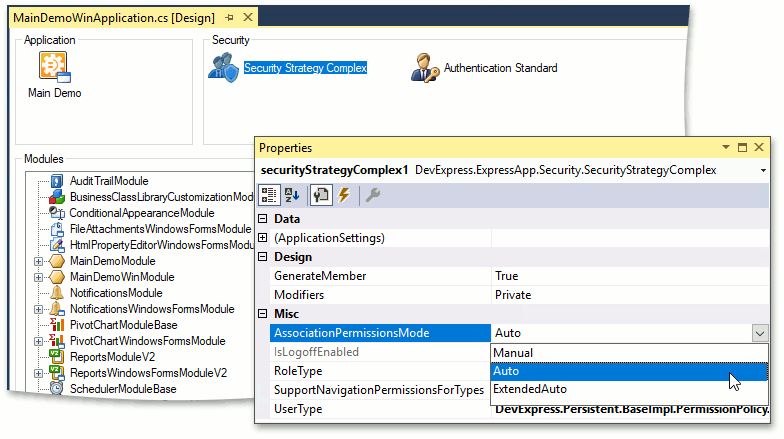
Task: Click the wrench Property Pages icon
Action: point(373,195)
